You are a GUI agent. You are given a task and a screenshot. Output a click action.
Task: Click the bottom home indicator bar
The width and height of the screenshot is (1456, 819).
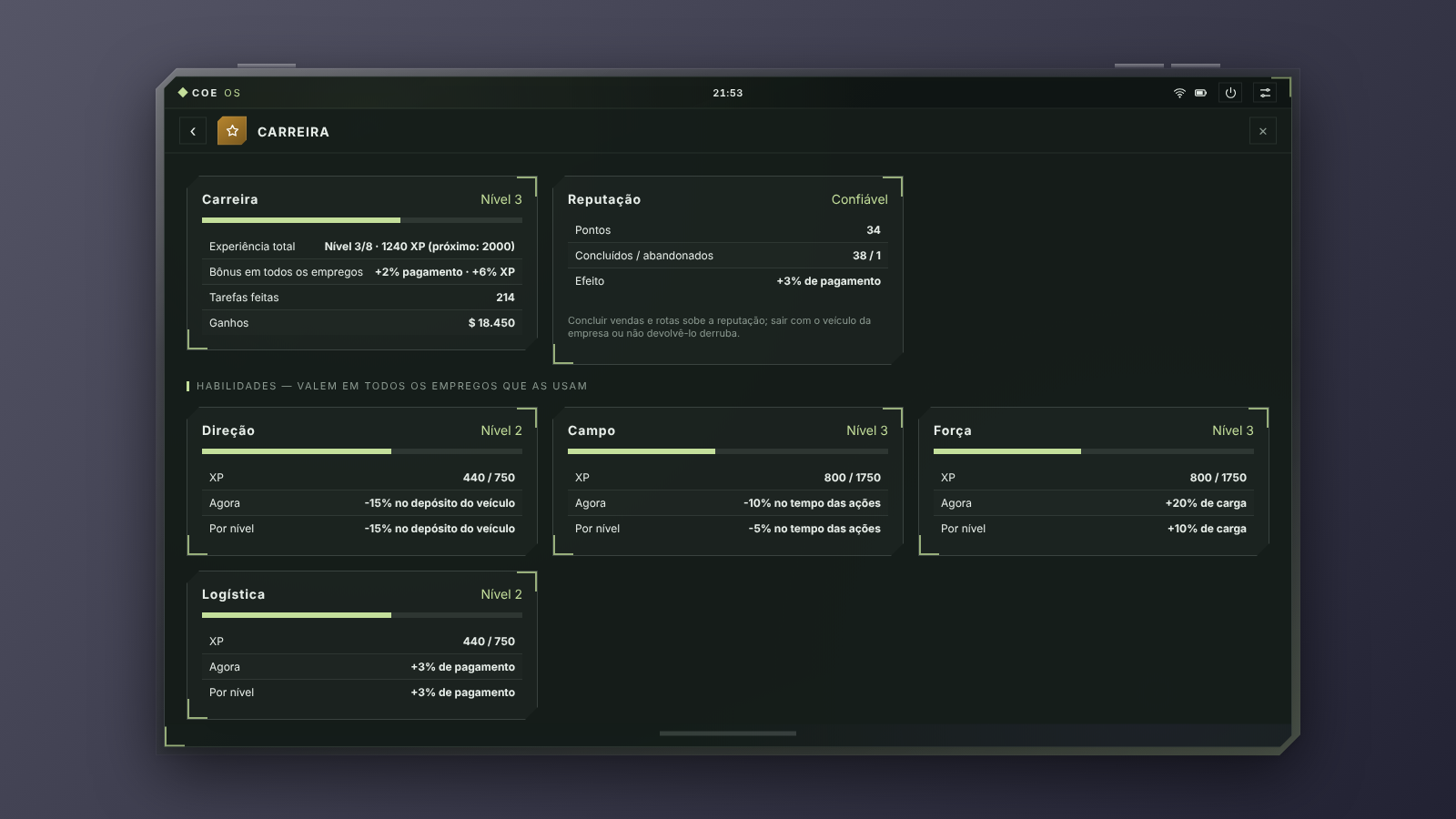point(728,733)
